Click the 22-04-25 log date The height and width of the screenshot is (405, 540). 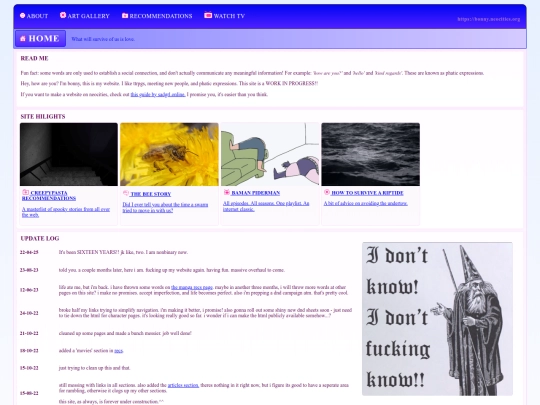click(29, 252)
